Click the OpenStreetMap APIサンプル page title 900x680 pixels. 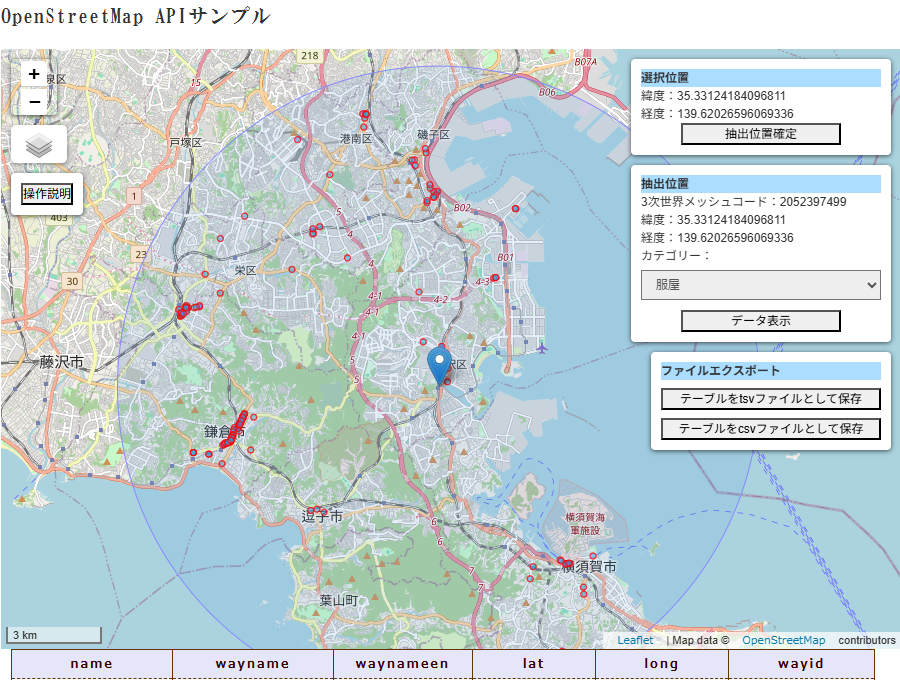point(135,16)
